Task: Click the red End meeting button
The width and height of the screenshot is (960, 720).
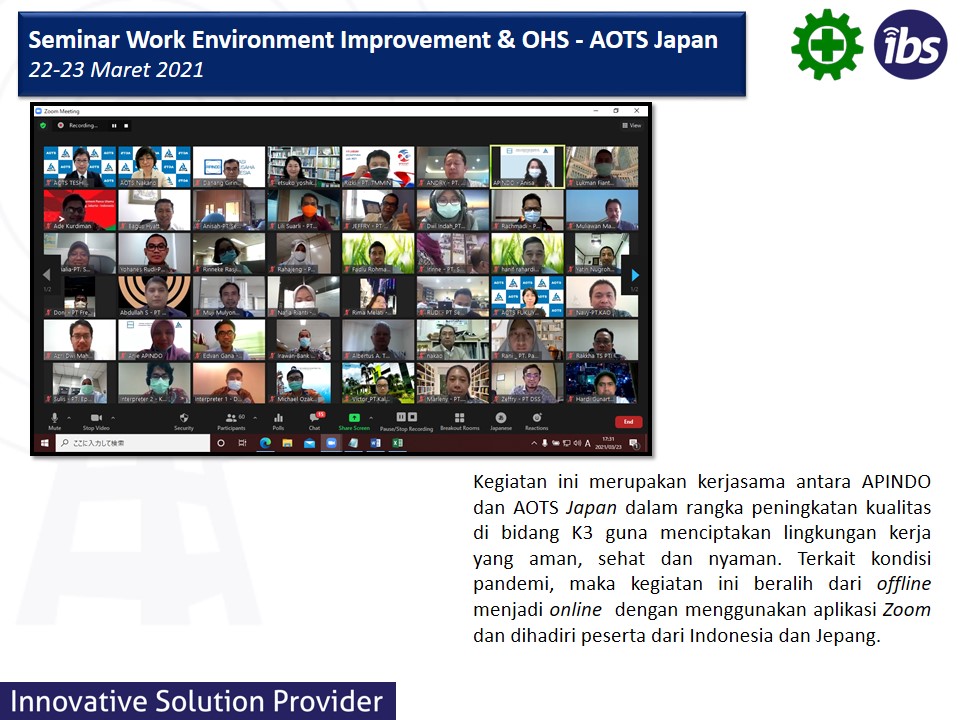Action: [628, 422]
